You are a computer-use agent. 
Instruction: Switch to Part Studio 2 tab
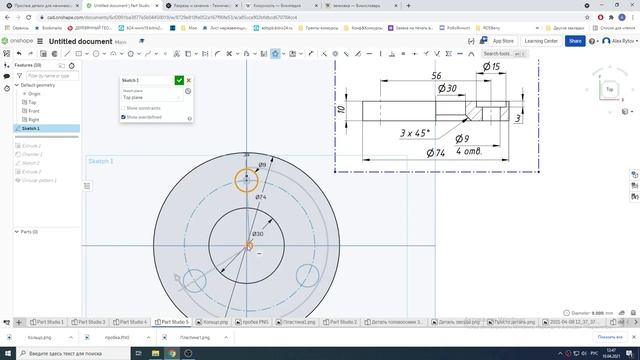[340, 322]
